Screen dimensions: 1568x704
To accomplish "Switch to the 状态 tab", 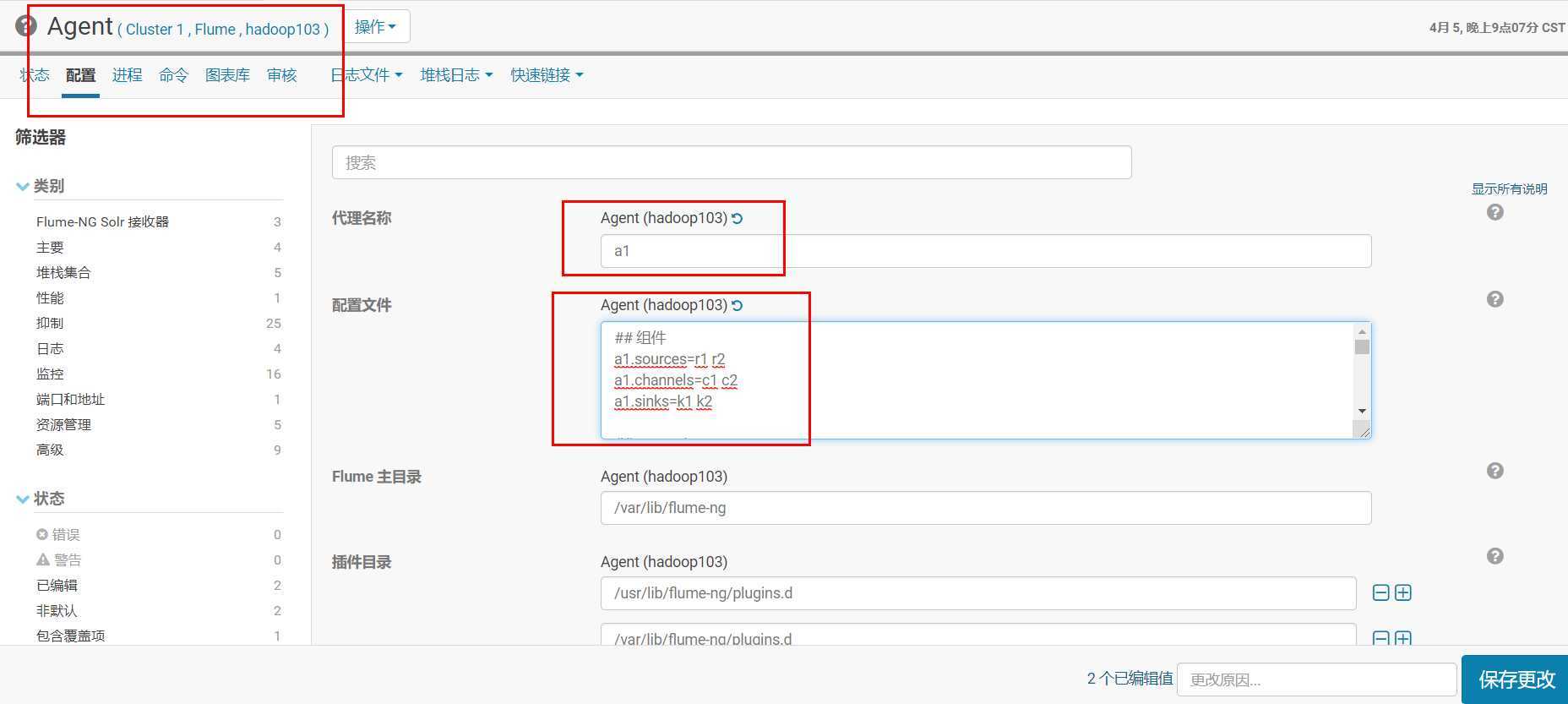I will click(x=35, y=75).
